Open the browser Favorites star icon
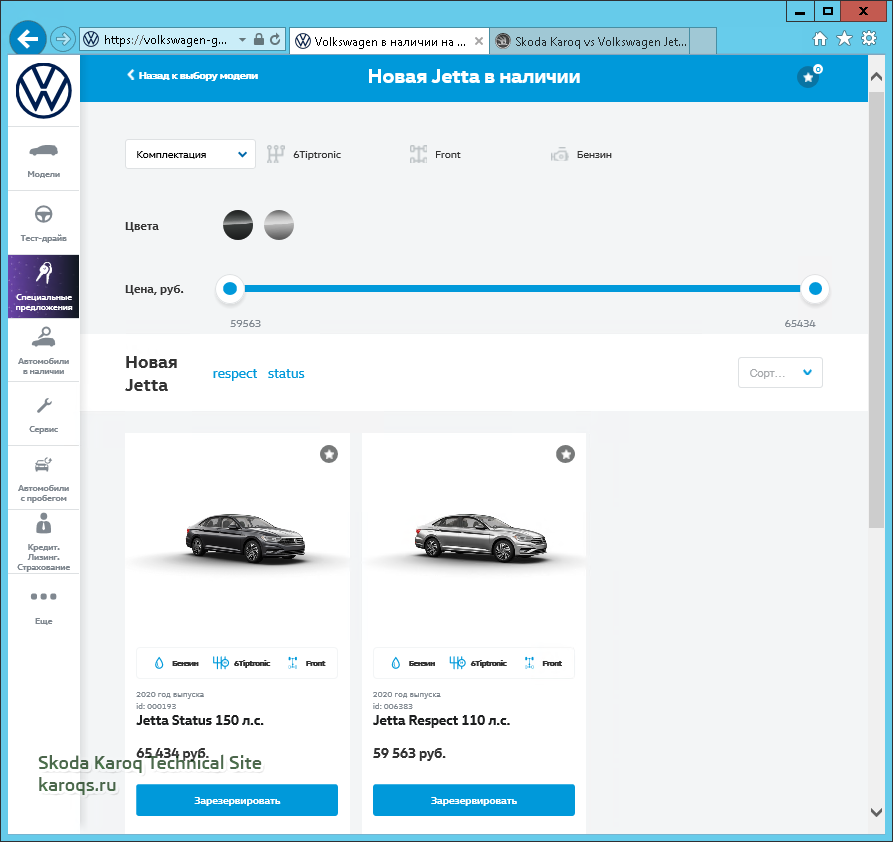 click(x=844, y=39)
